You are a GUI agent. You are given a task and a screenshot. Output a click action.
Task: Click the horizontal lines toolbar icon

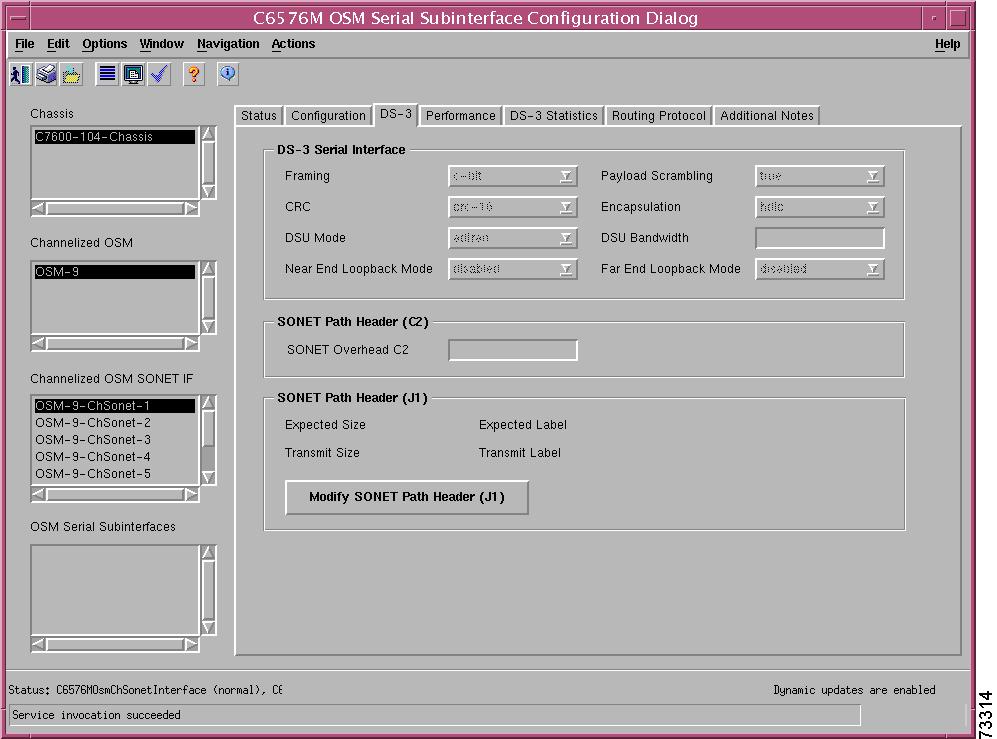[107, 74]
